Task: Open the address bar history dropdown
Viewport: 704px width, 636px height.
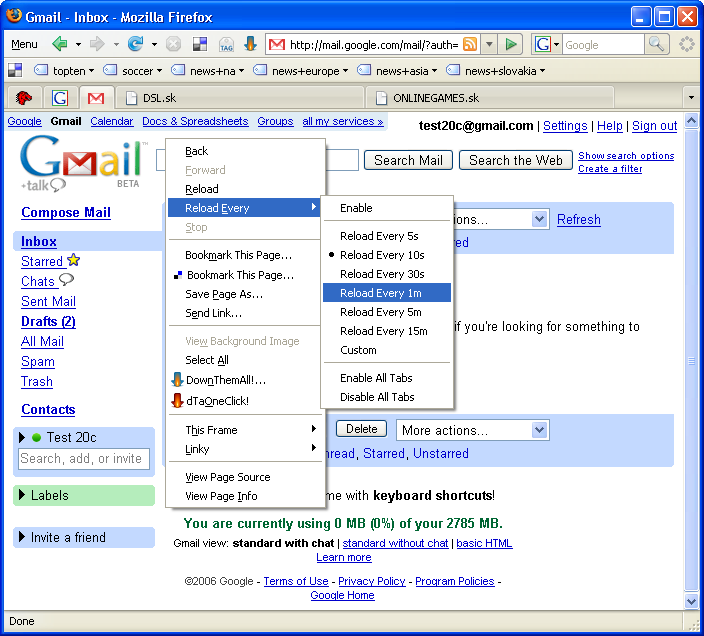Action: (x=489, y=44)
